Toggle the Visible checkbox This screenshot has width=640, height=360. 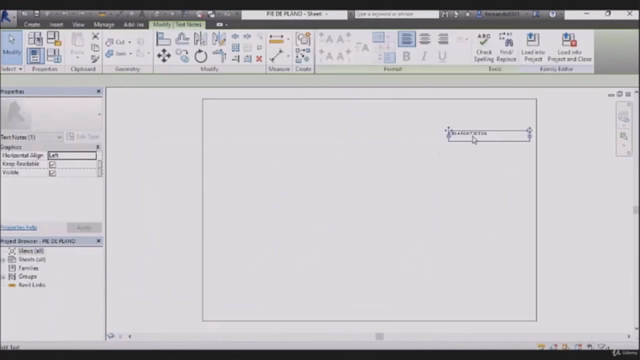52,173
